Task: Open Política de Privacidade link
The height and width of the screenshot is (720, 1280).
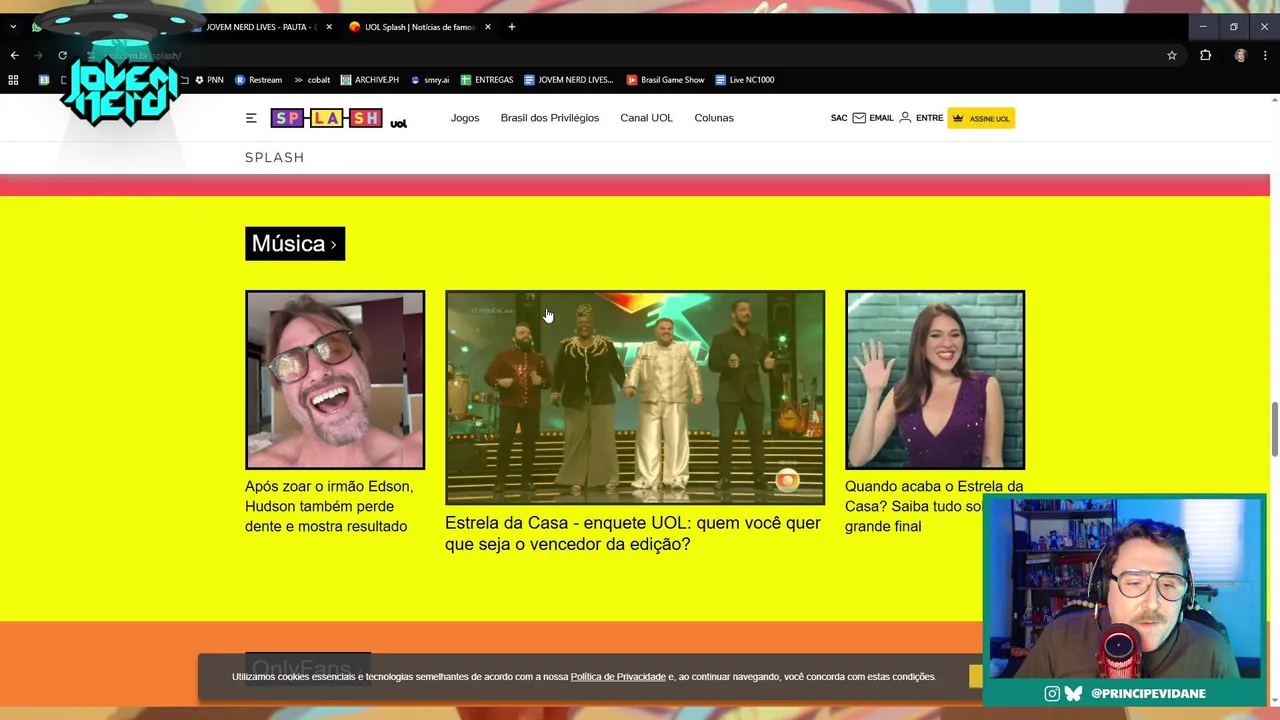Action: (x=618, y=677)
